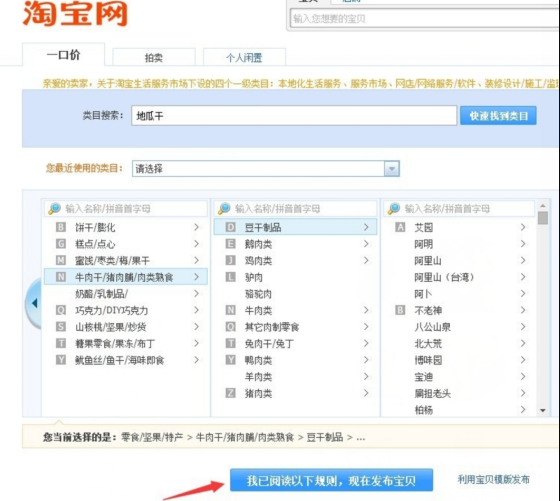Screen dimensions: 560x501
Task: Select subcategory 鹅肉类
Action: [x=295, y=244]
